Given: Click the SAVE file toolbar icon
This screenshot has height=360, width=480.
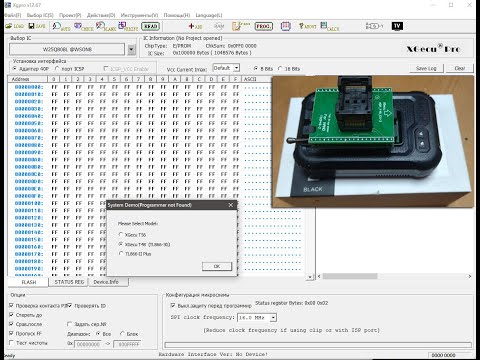Looking at the screenshot, I should tap(37, 26).
